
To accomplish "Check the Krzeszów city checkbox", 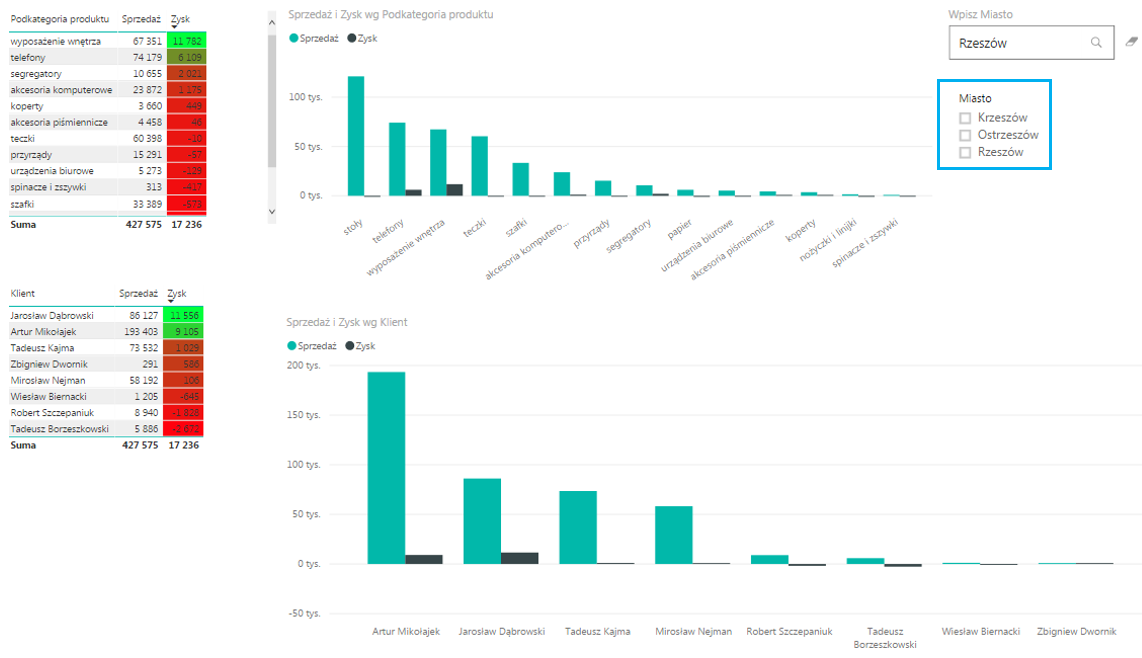I will [x=965, y=118].
